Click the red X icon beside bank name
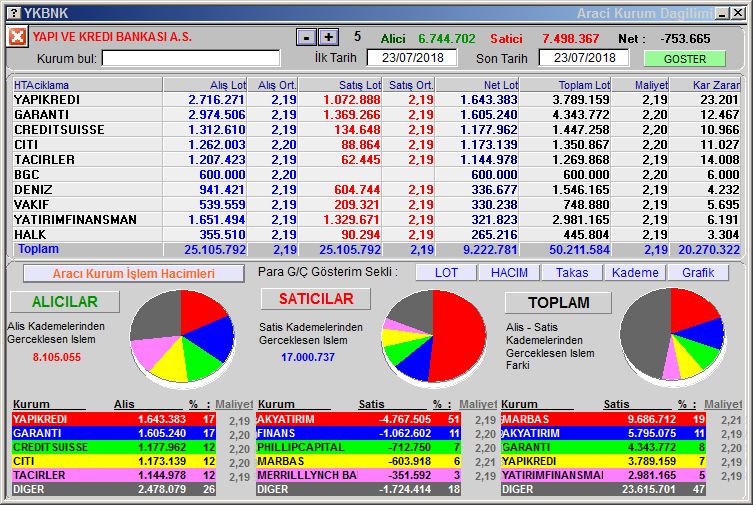This screenshot has width=753, height=505. tap(17, 36)
